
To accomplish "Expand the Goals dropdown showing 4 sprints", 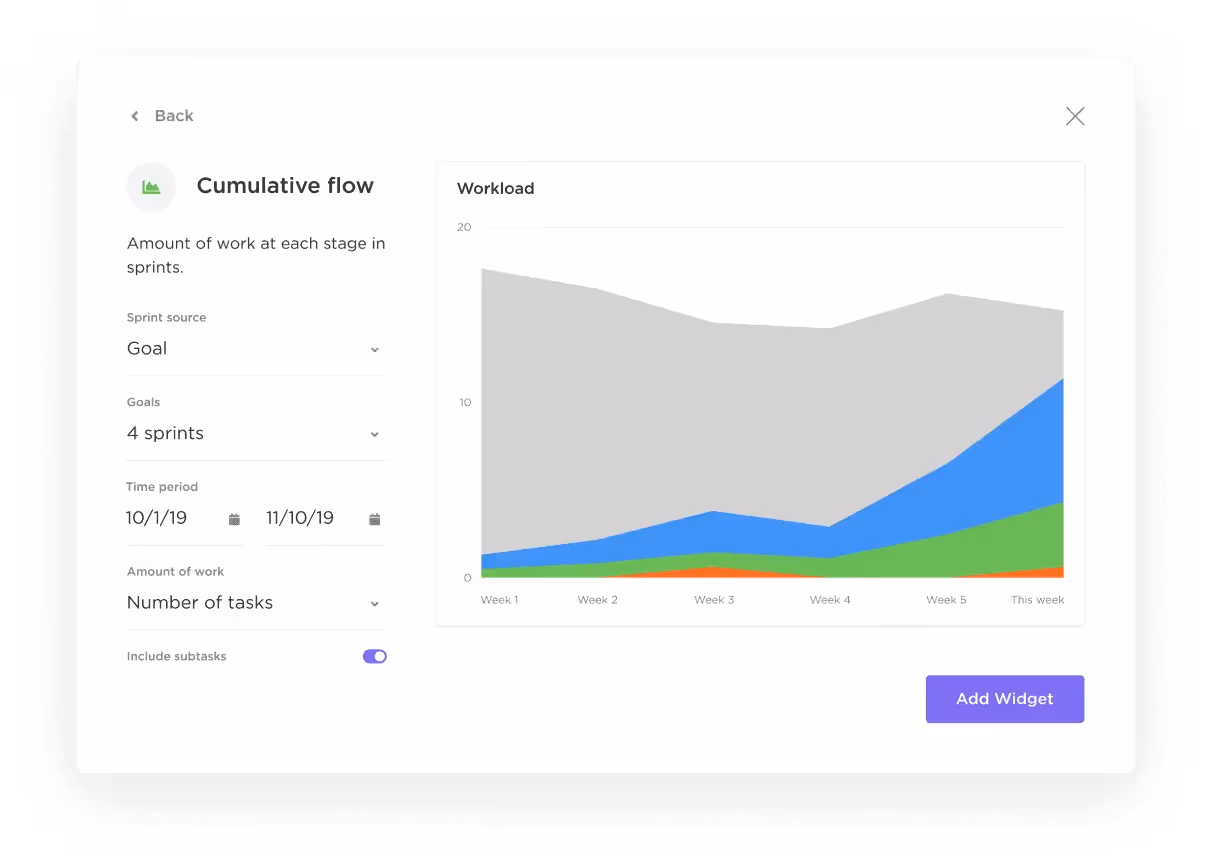I will pyautogui.click(x=255, y=433).
